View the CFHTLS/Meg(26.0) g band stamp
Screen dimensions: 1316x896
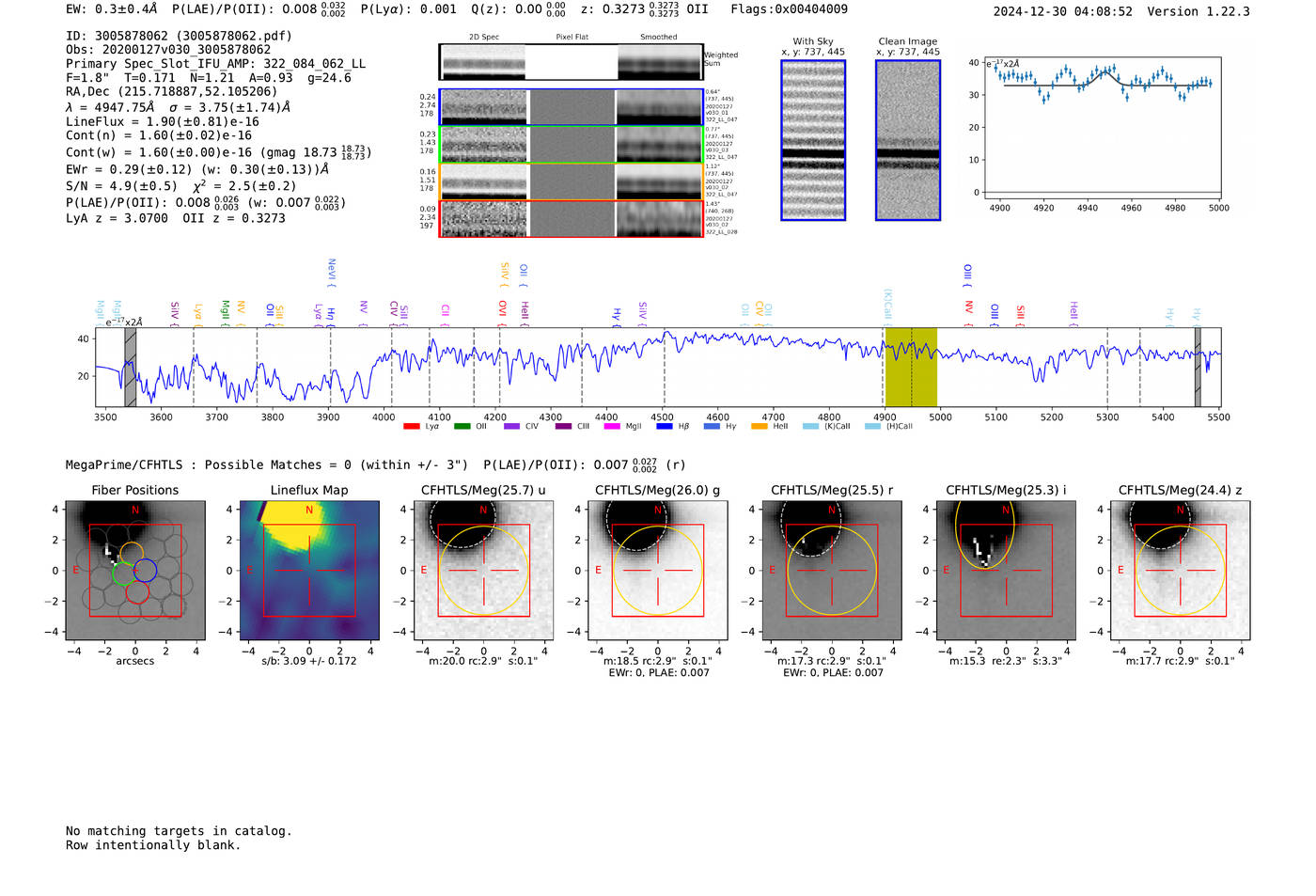click(658, 570)
